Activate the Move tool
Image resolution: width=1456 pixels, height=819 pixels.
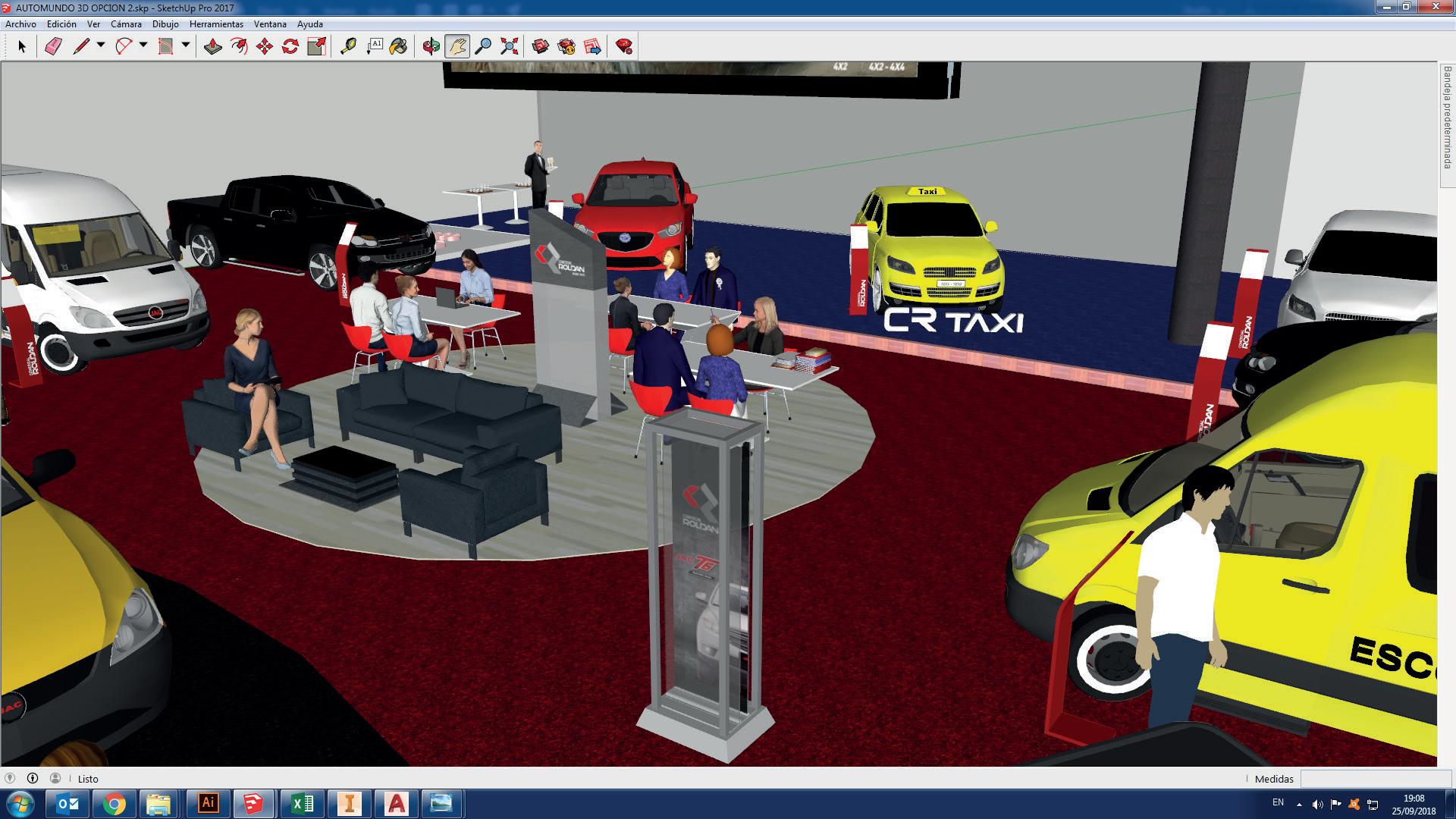coord(265,47)
